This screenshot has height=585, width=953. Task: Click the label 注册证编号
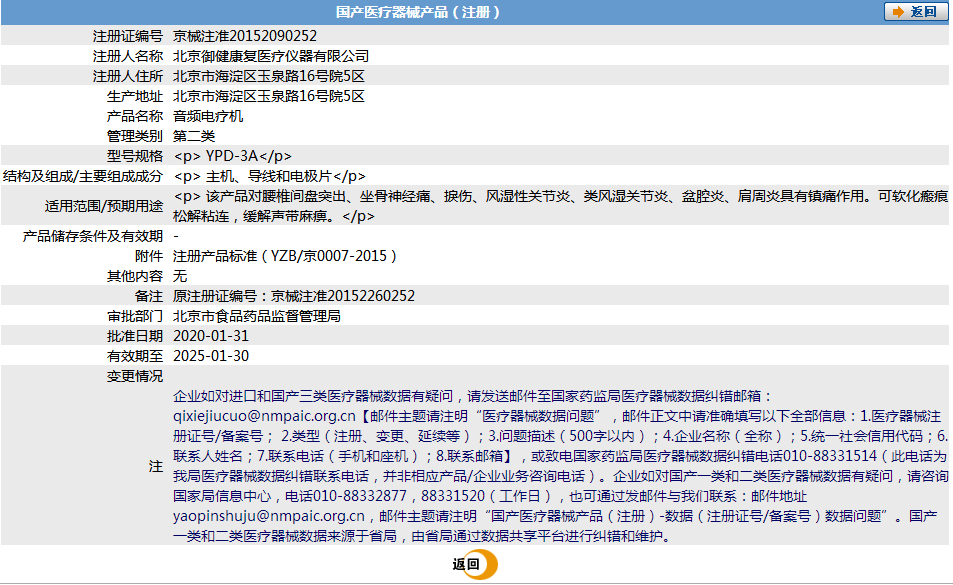click(x=128, y=36)
